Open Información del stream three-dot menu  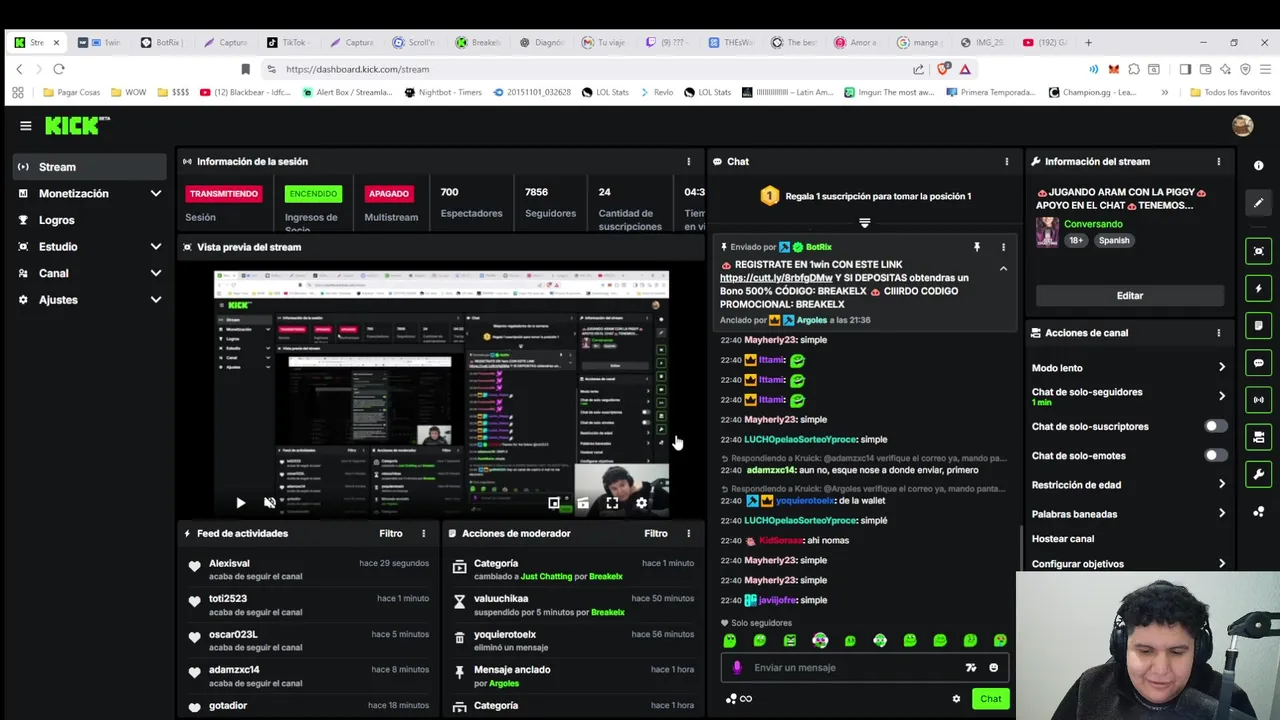1218,161
